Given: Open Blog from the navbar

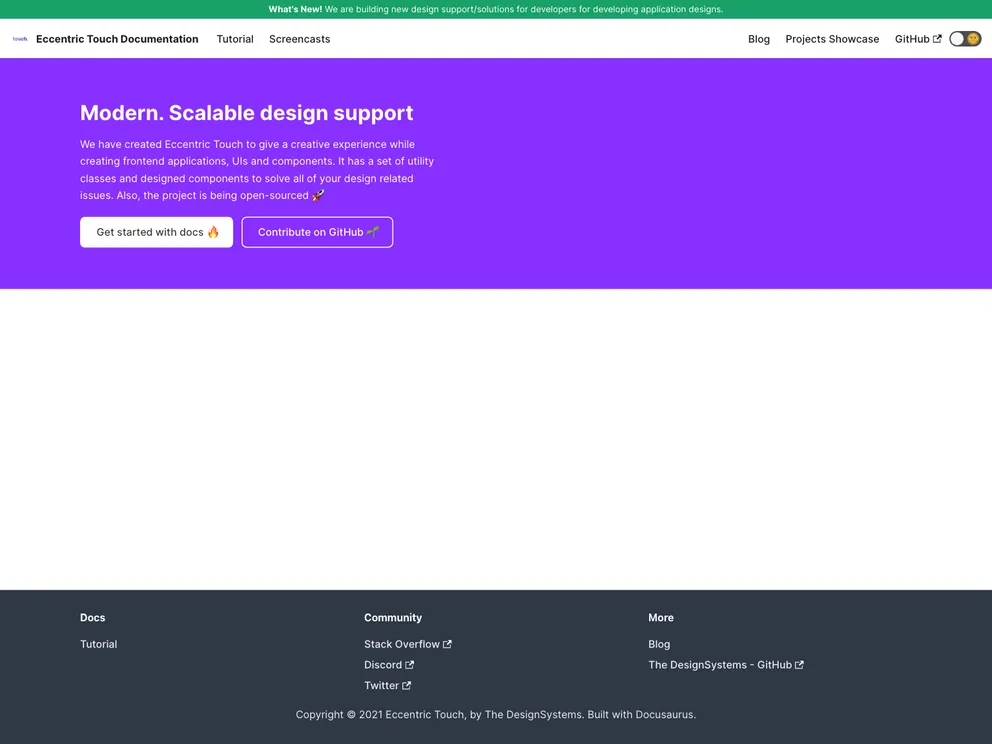Looking at the screenshot, I should tap(759, 39).
